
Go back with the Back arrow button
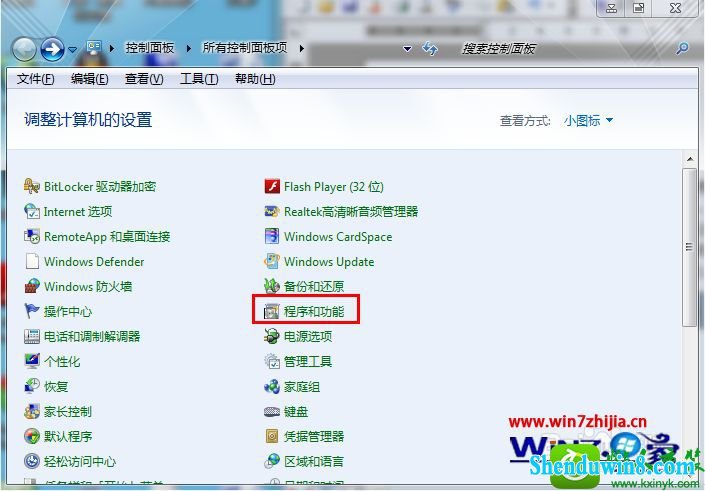(24, 49)
